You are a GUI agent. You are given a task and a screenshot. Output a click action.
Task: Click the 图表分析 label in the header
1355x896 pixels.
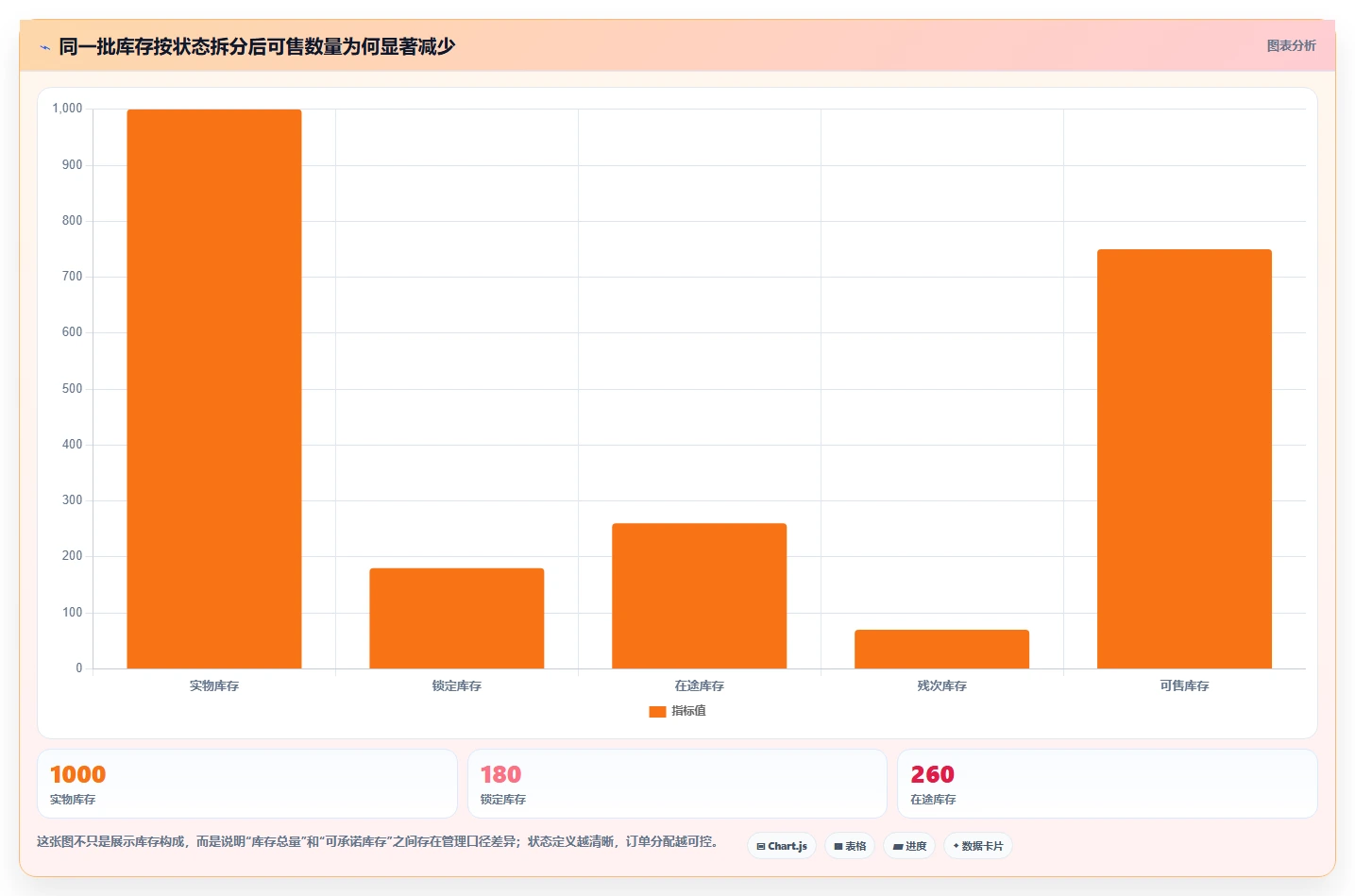point(1291,45)
